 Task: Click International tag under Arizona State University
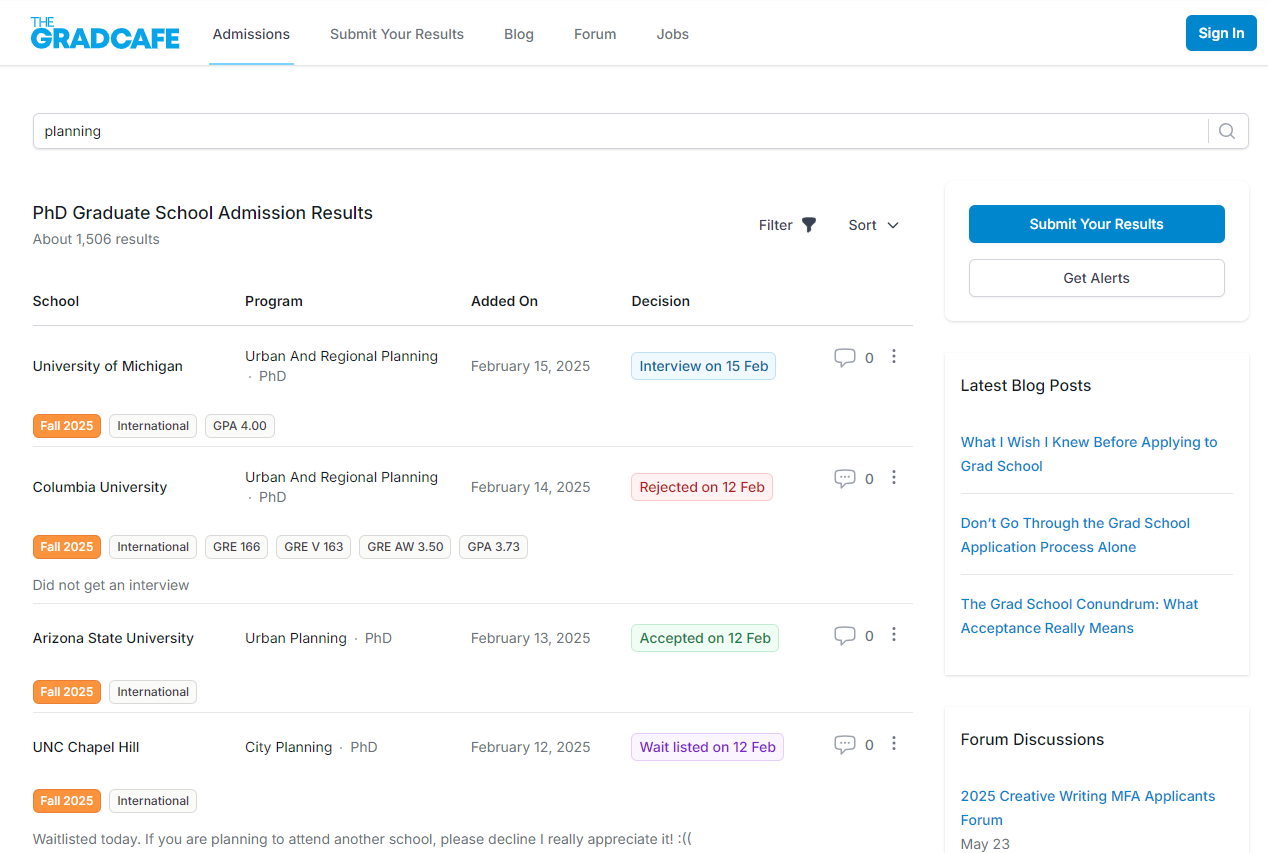[153, 692]
